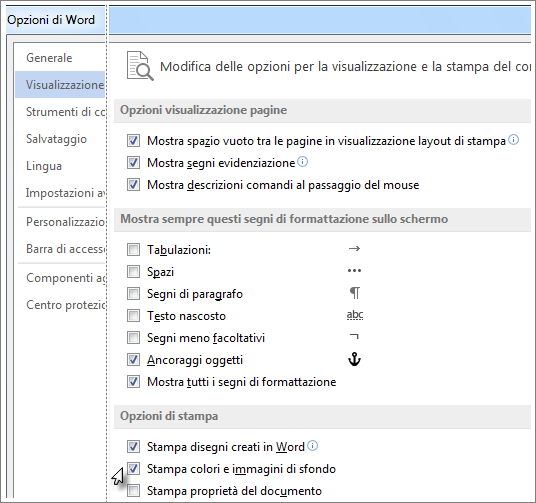Uncheck Ancoraggi oggetti
This screenshot has width=536, height=503.
(x=133, y=360)
